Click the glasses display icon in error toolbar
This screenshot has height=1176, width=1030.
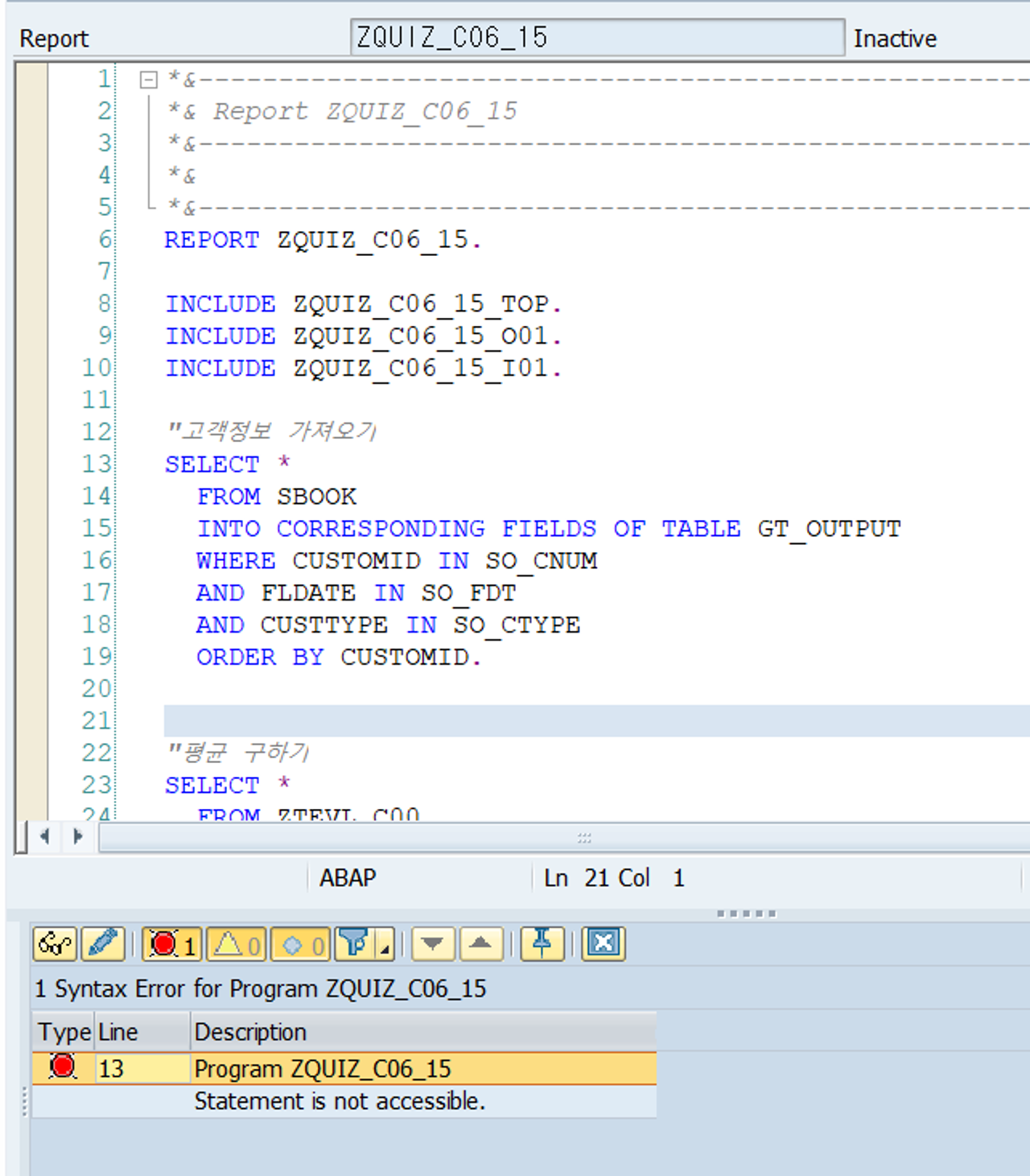[x=55, y=943]
